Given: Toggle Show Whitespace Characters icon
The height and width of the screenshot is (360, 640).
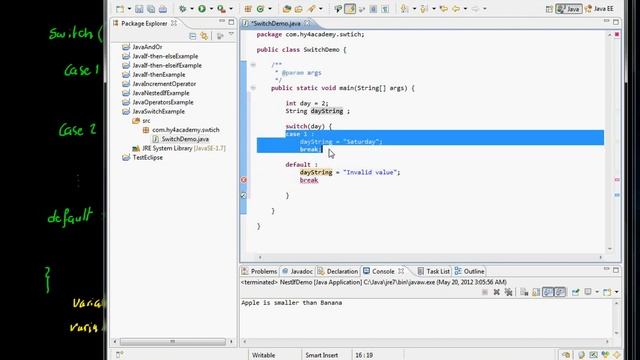Looking at the screenshot, I should (x=385, y=9).
